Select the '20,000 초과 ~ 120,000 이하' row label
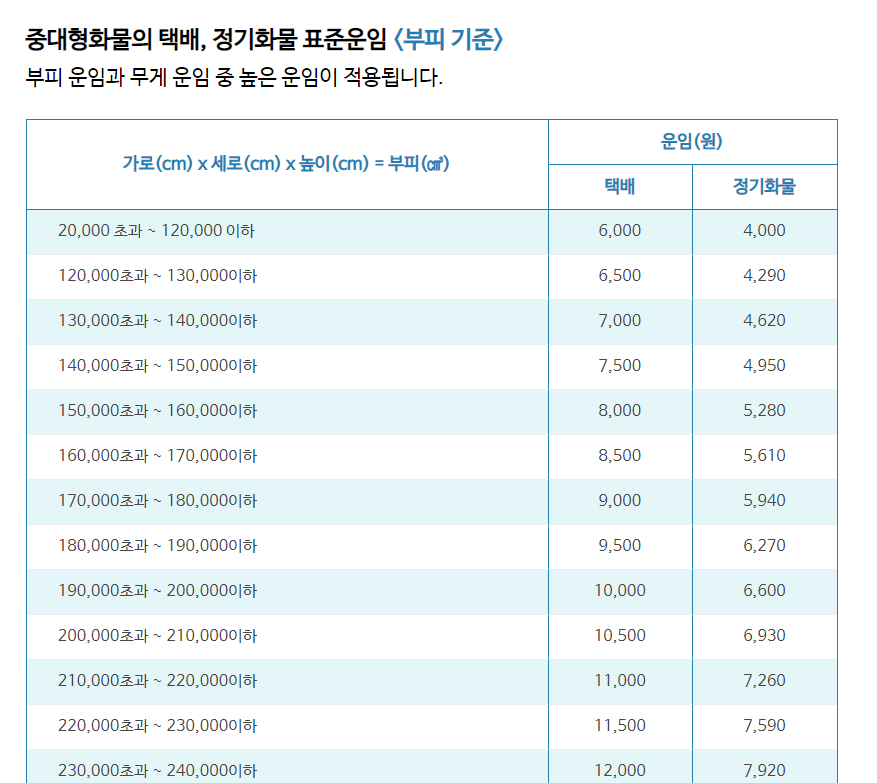 click(156, 230)
